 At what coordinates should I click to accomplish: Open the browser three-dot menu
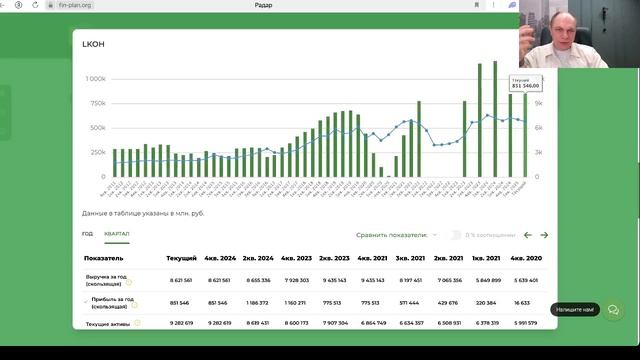[493, 5]
